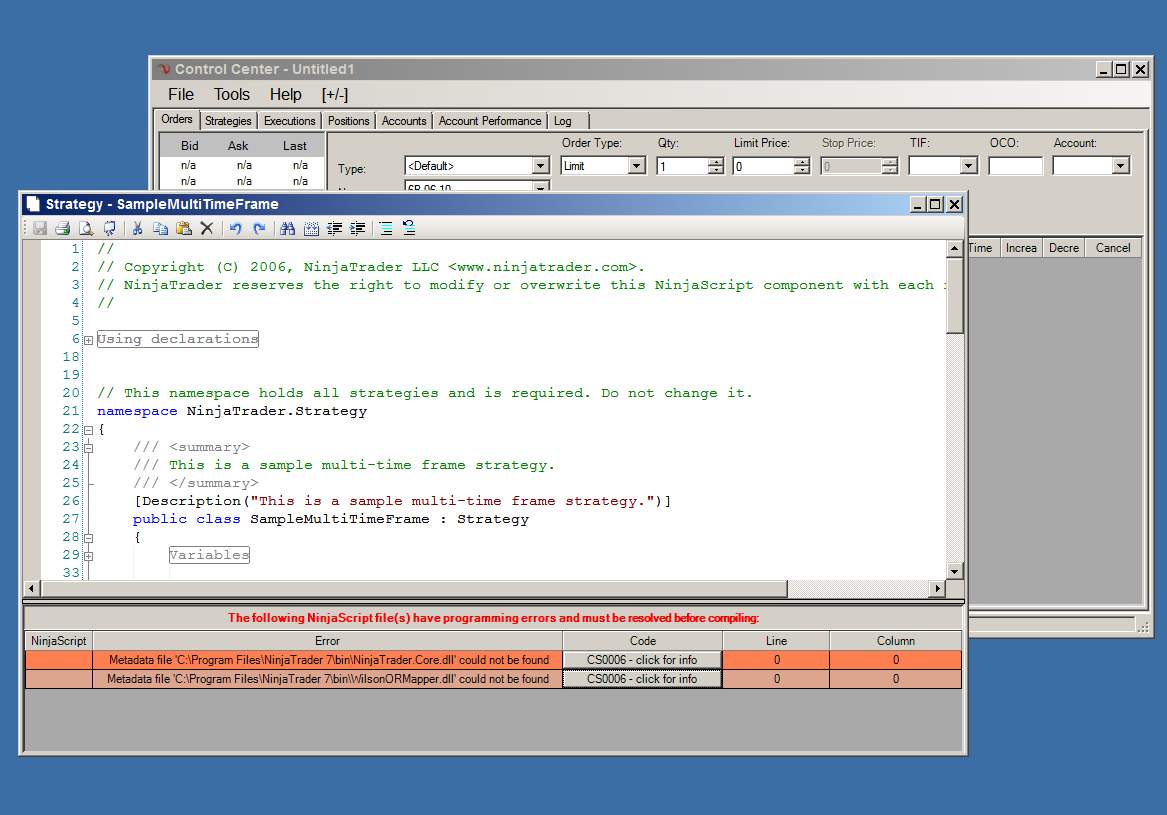Click the icon right of the binoculars
1167x815 pixels.
(x=311, y=228)
